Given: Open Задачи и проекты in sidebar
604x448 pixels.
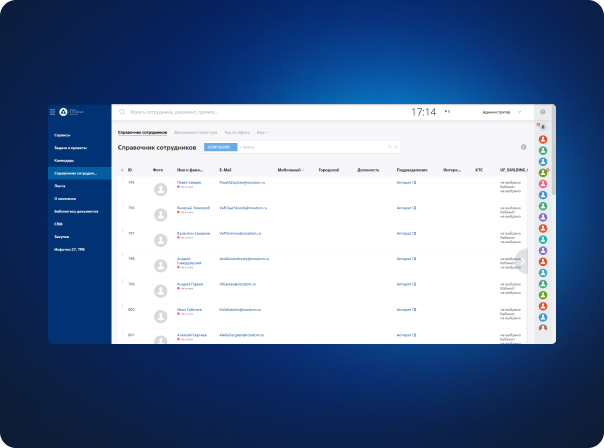Looking at the screenshot, I should click(70, 147).
